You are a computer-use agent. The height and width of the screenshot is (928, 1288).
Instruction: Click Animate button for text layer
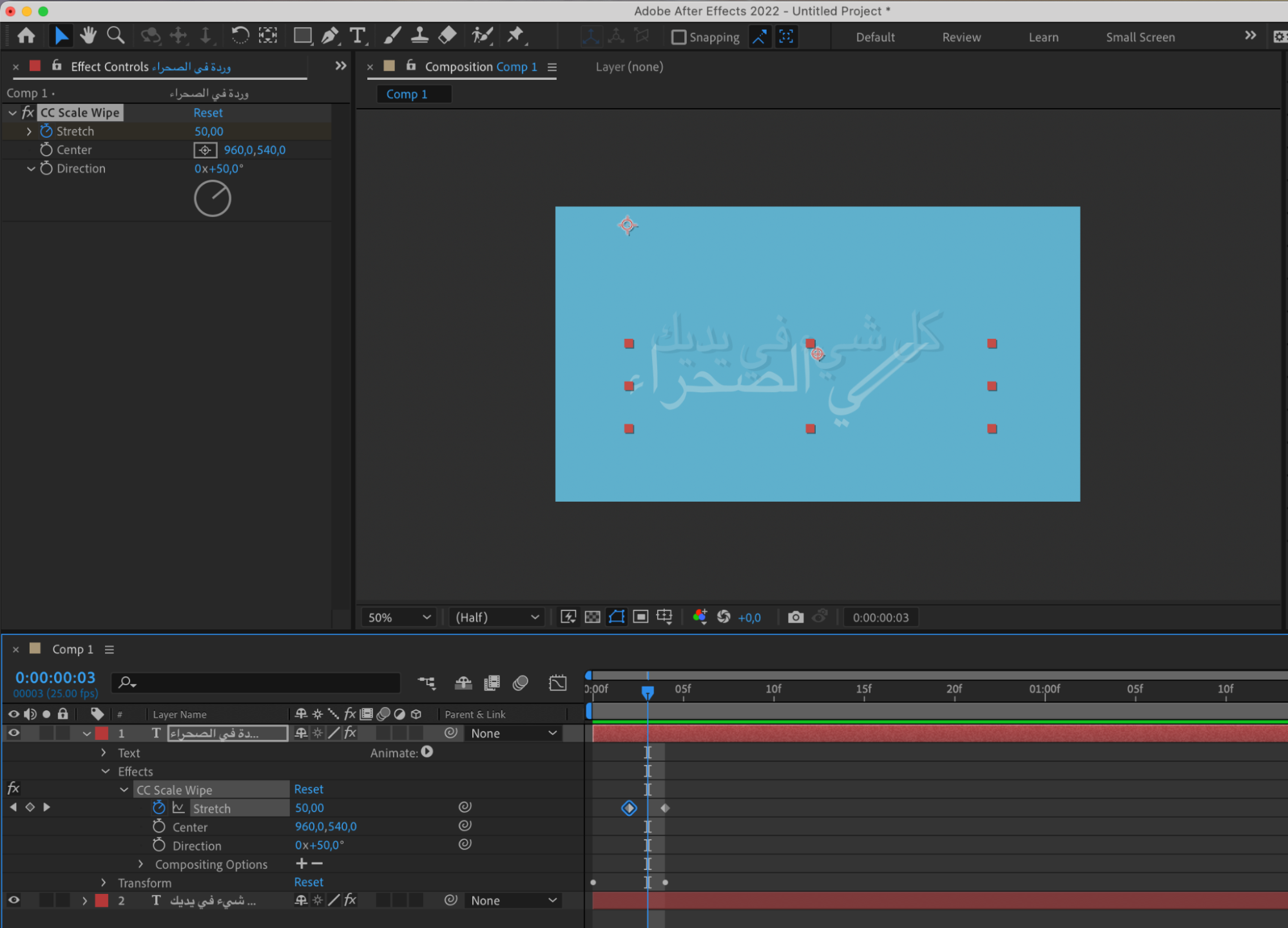coord(427,752)
